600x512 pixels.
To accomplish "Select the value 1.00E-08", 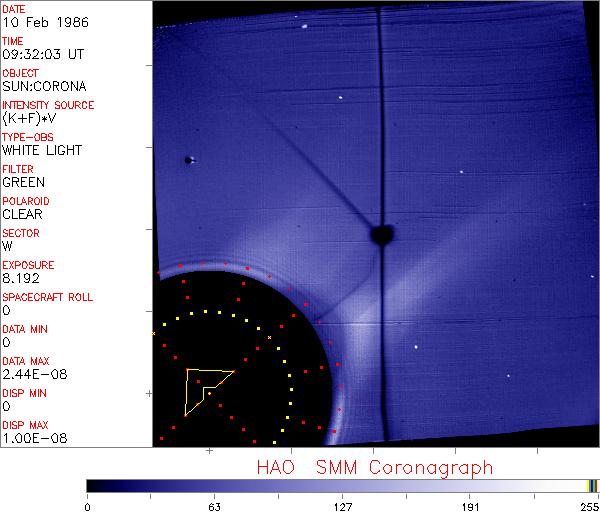I will (x=35, y=439).
